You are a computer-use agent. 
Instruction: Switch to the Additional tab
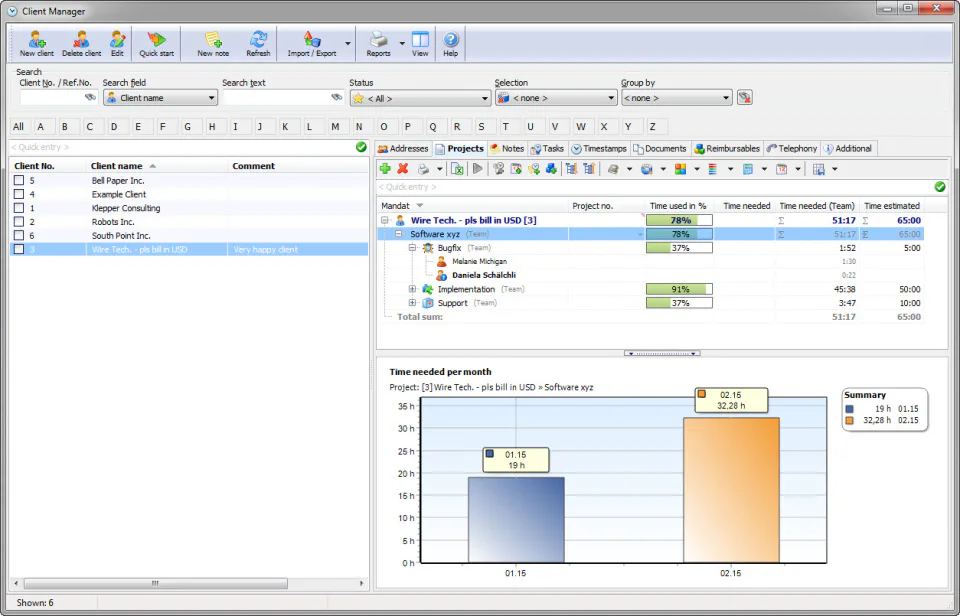(847, 148)
